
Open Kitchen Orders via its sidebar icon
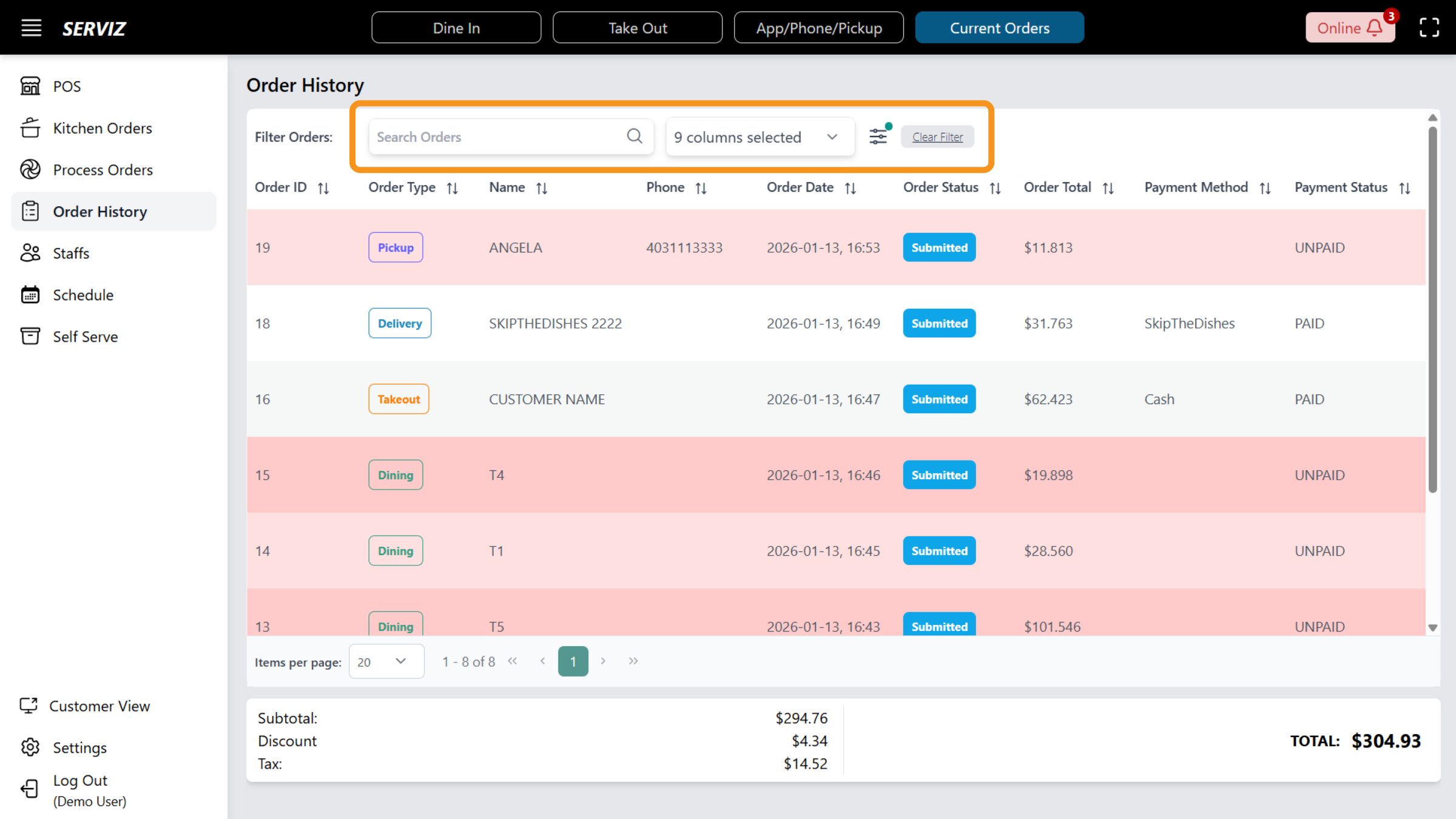[30, 127]
